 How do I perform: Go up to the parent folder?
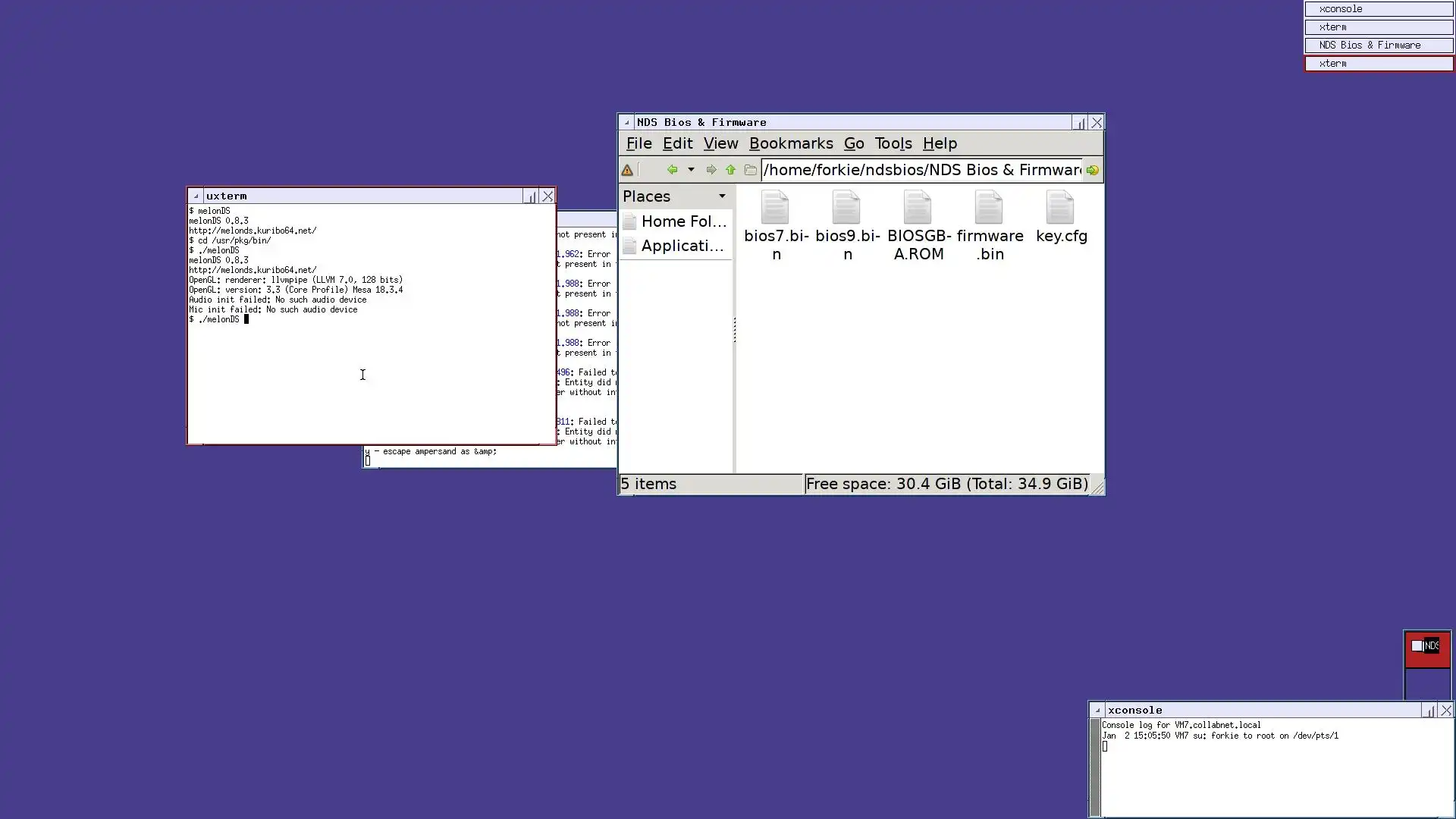point(730,170)
